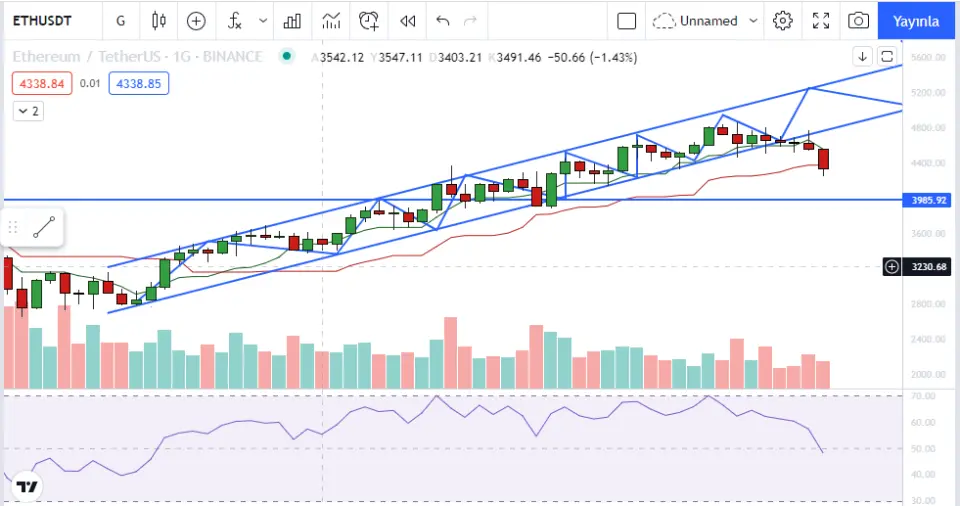Start bar replay with the rewind icon
960x506 pixels.
click(407, 20)
